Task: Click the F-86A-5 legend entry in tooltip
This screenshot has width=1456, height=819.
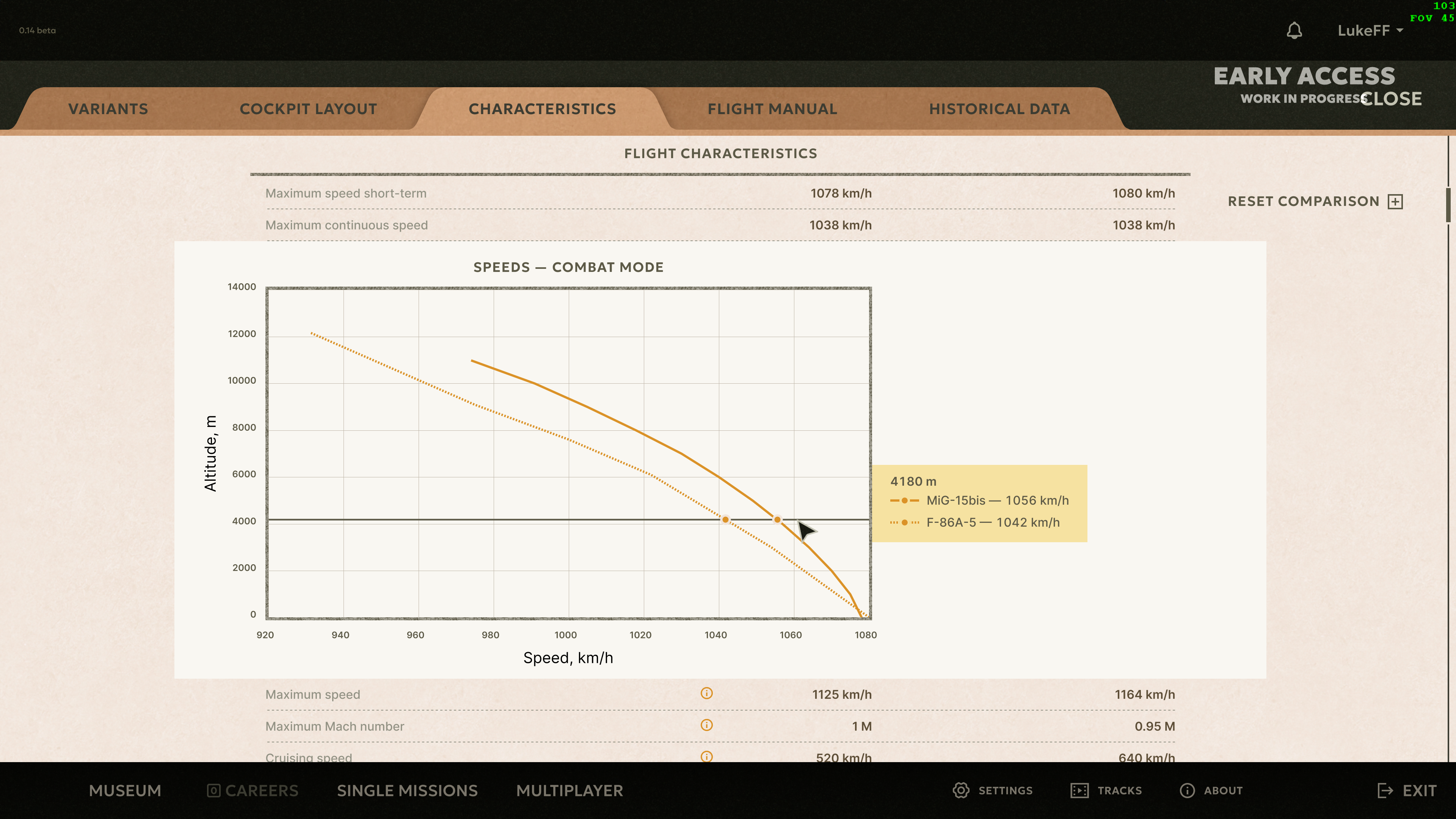Action: click(x=975, y=523)
